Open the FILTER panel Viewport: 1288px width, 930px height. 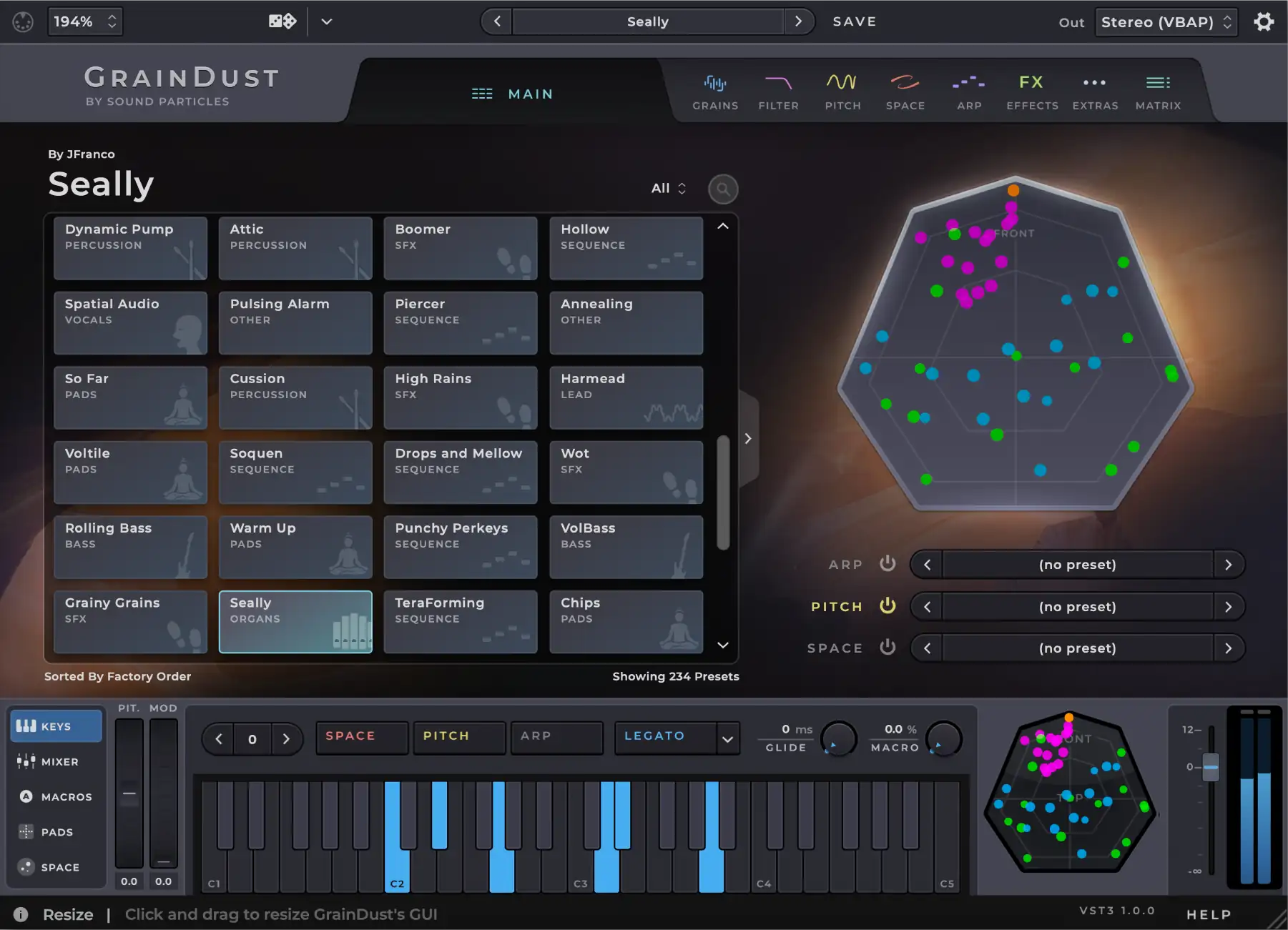coord(779,91)
